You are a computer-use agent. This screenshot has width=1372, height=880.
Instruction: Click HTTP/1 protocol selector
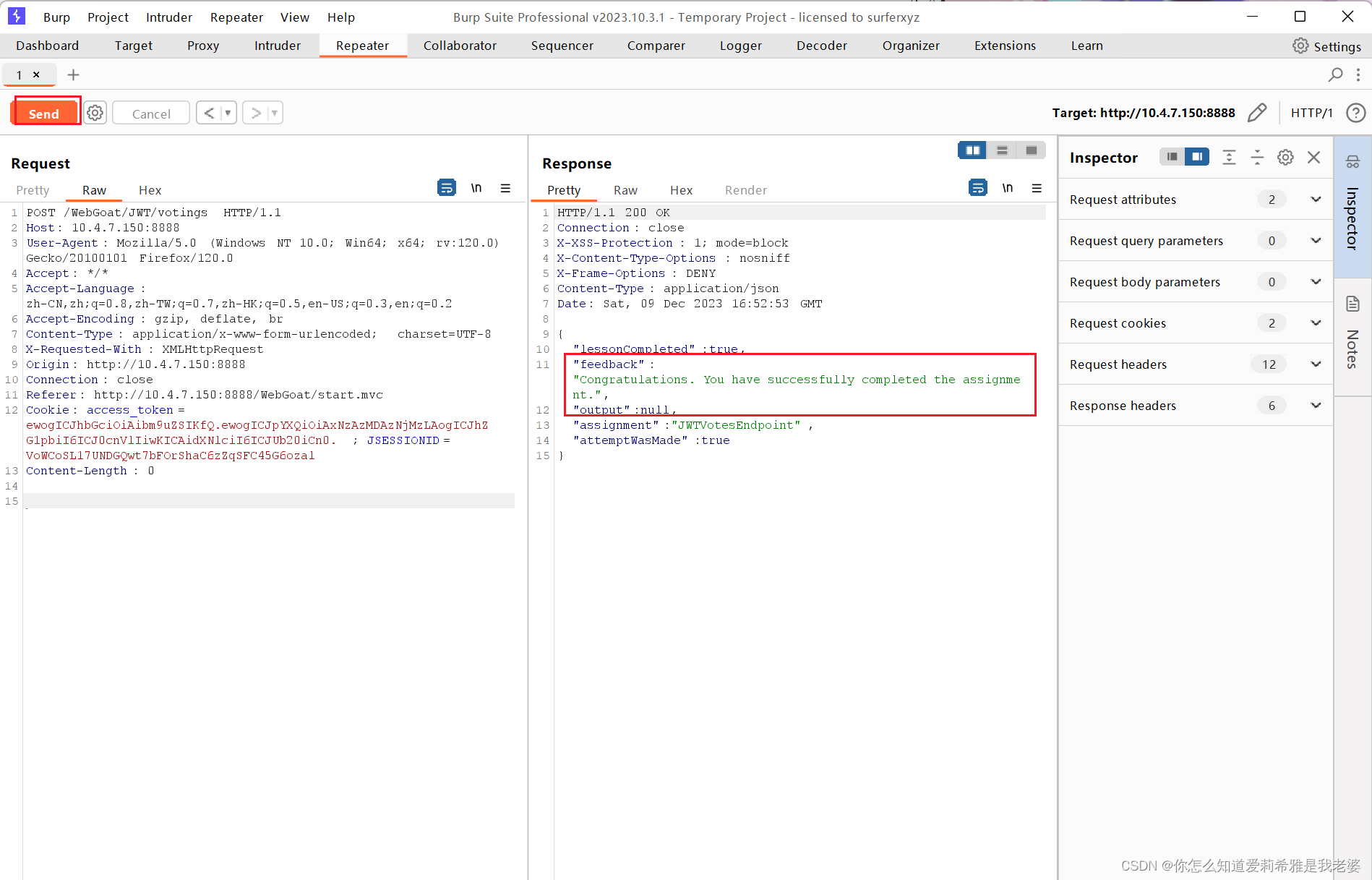(x=1311, y=113)
